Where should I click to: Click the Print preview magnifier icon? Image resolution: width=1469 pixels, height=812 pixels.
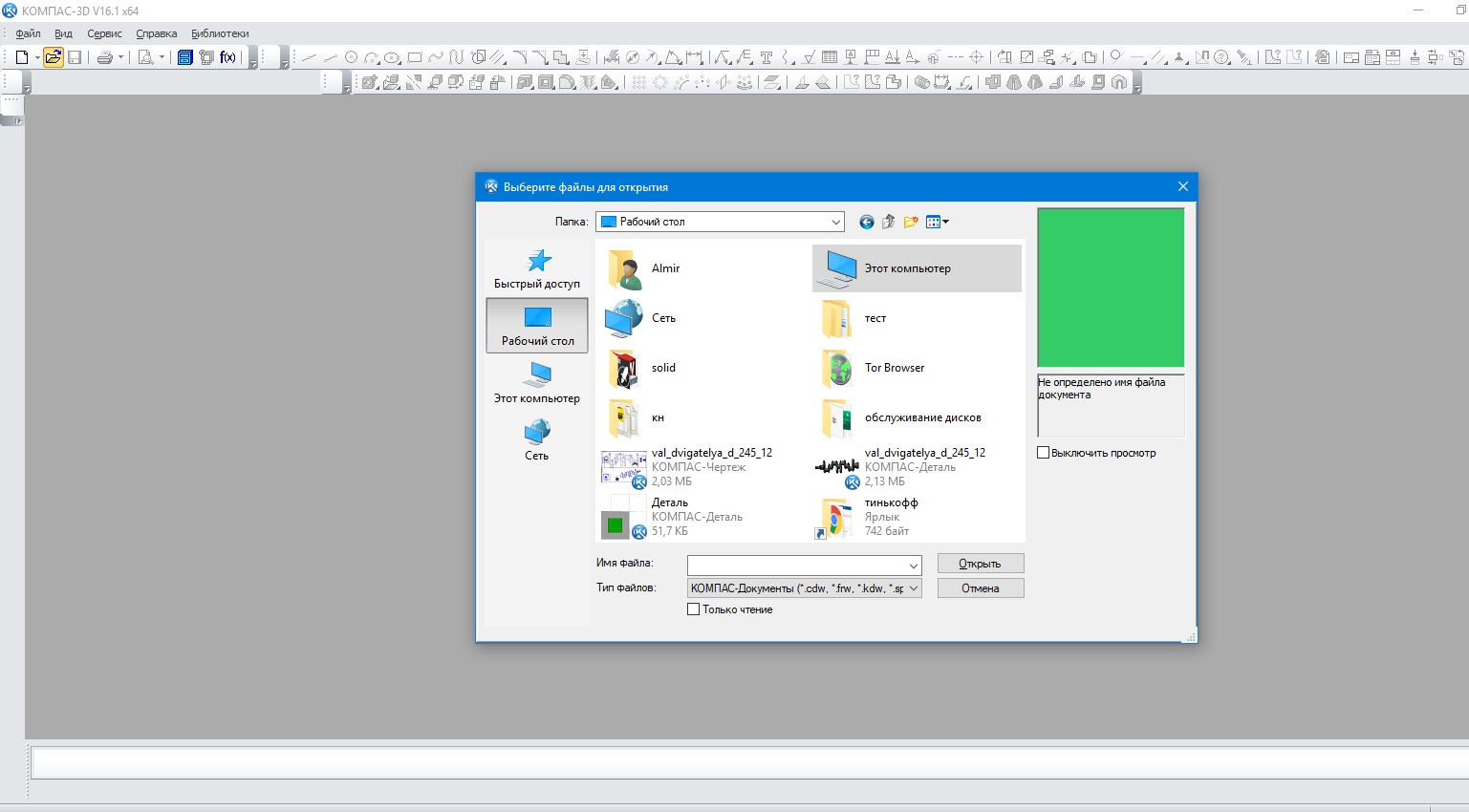(x=146, y=57)
